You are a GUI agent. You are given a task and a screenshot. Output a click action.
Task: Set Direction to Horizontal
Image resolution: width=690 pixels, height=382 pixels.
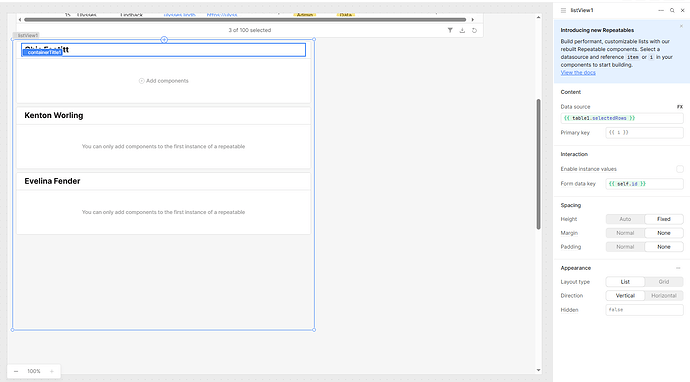click(664, 296)
